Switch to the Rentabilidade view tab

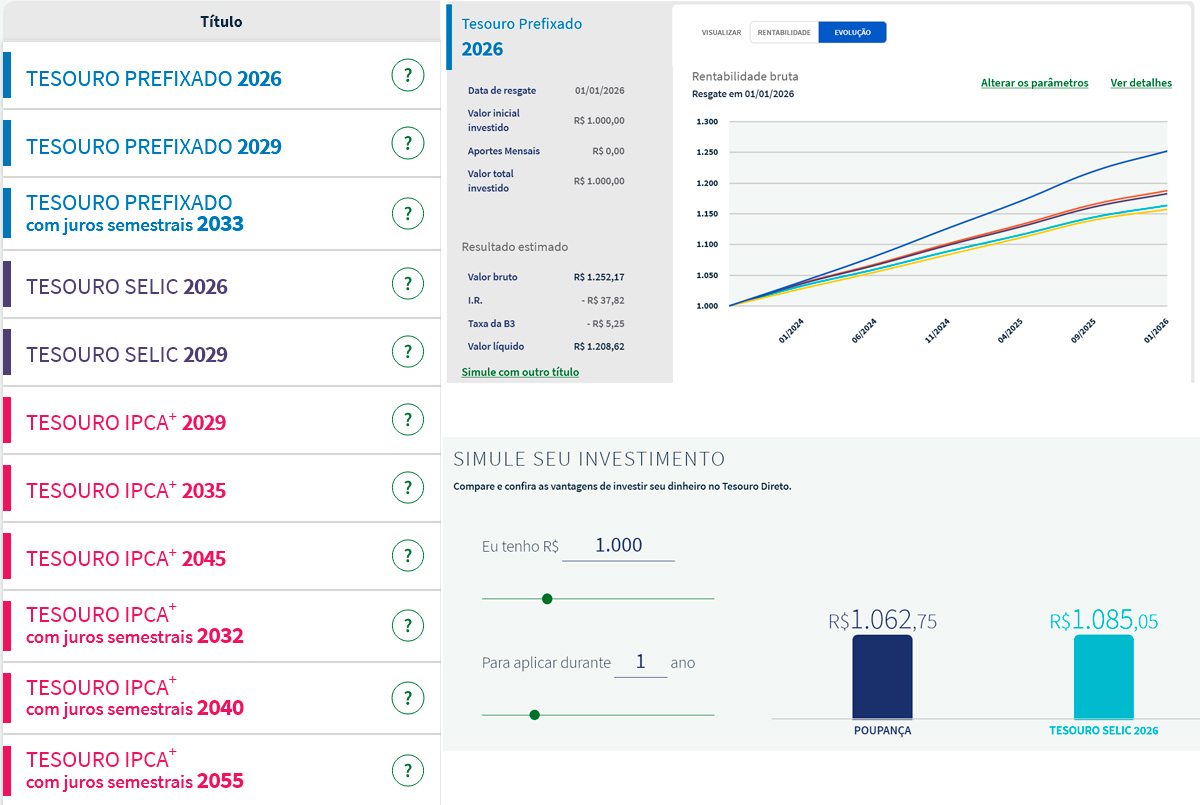[784, 32]
